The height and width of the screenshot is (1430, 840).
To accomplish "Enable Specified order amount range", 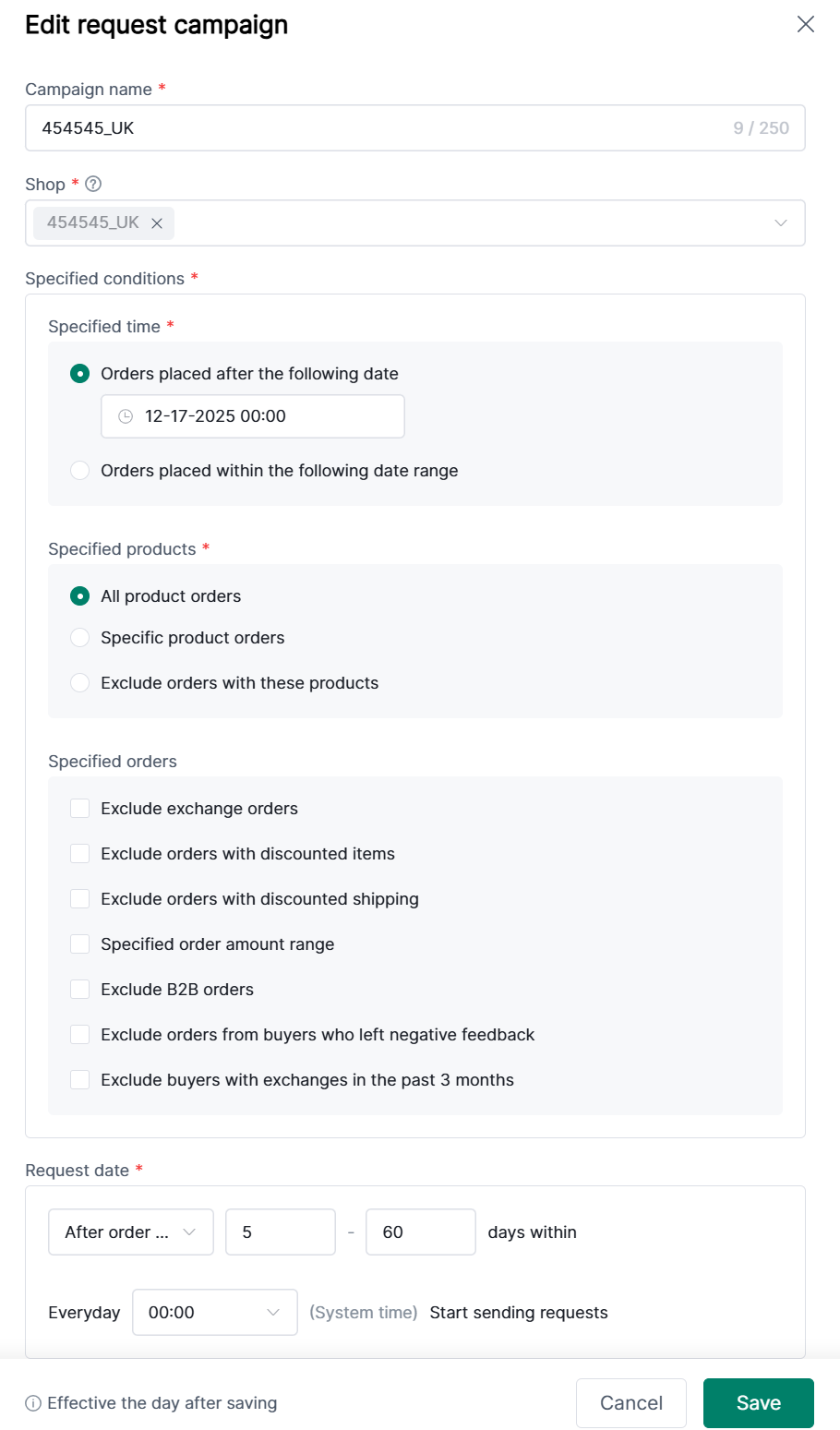I will coord(80,944).
